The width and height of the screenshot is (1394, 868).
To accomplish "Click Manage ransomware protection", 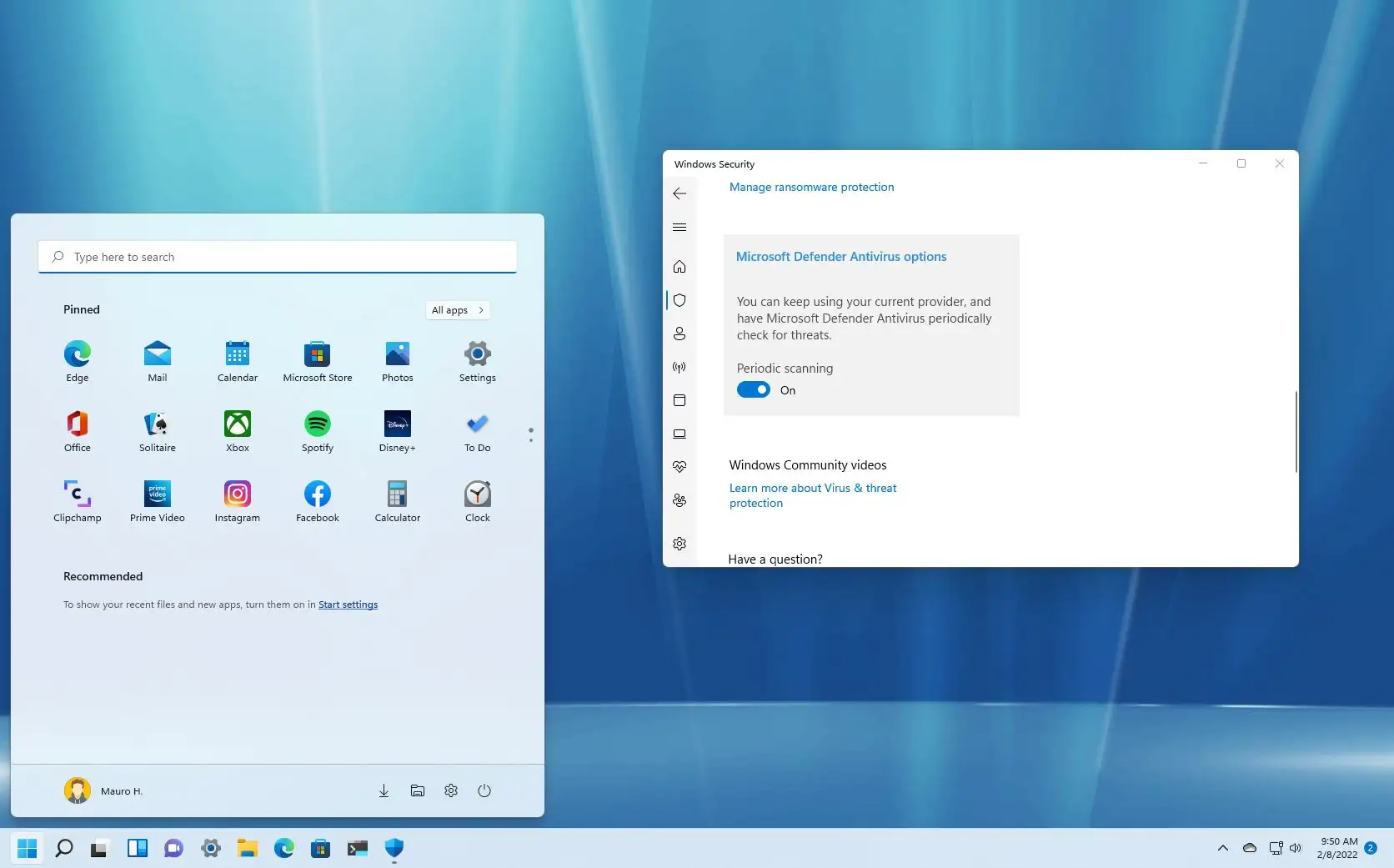I will pyautogui.click(x=811, y=187).
